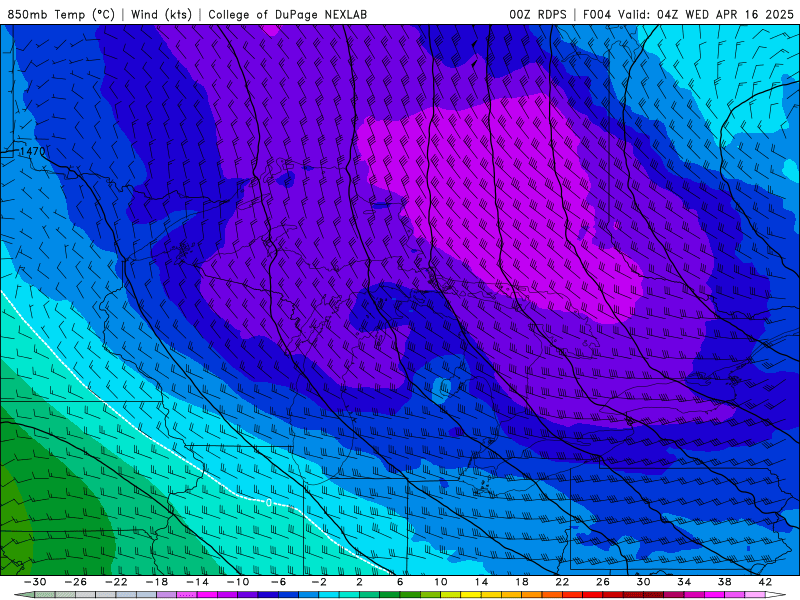Click the '-2' colorbar label
The height and width of the screenshot is (600, 800).
[x=319, y=582]
